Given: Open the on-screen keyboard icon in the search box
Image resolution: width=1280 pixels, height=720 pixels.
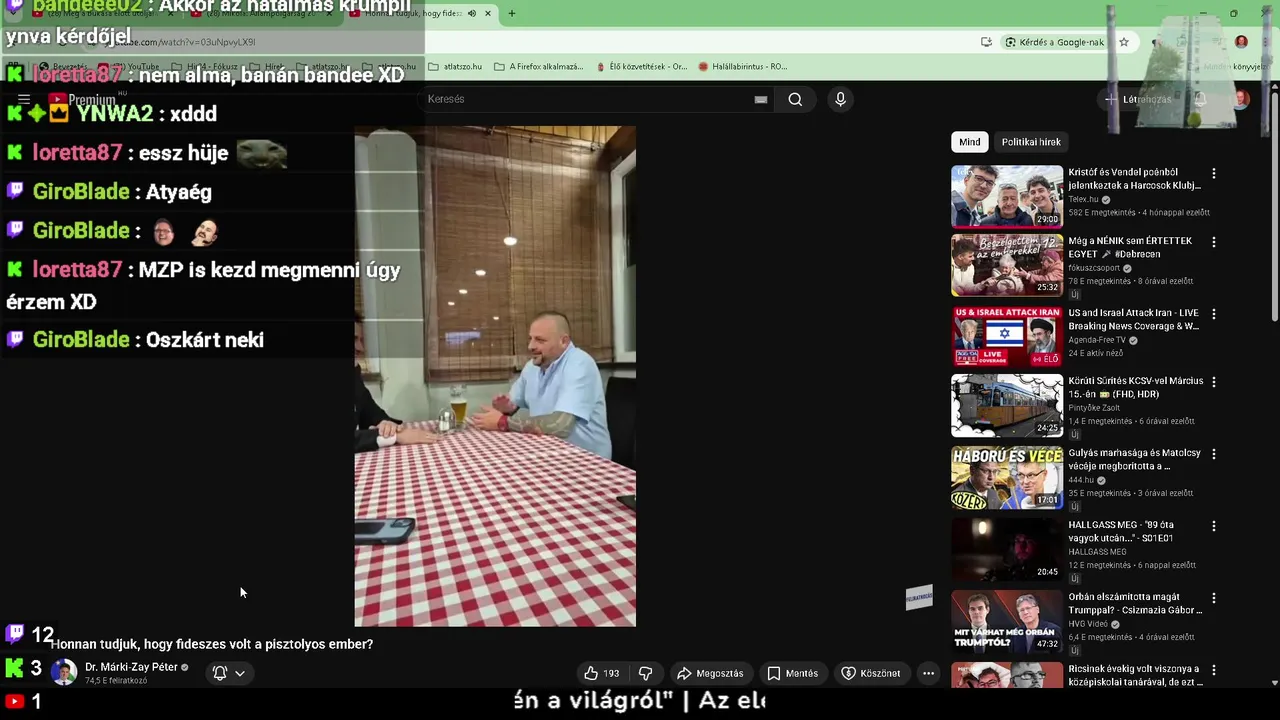Looking at the screenshot, I should pos(761,99).
